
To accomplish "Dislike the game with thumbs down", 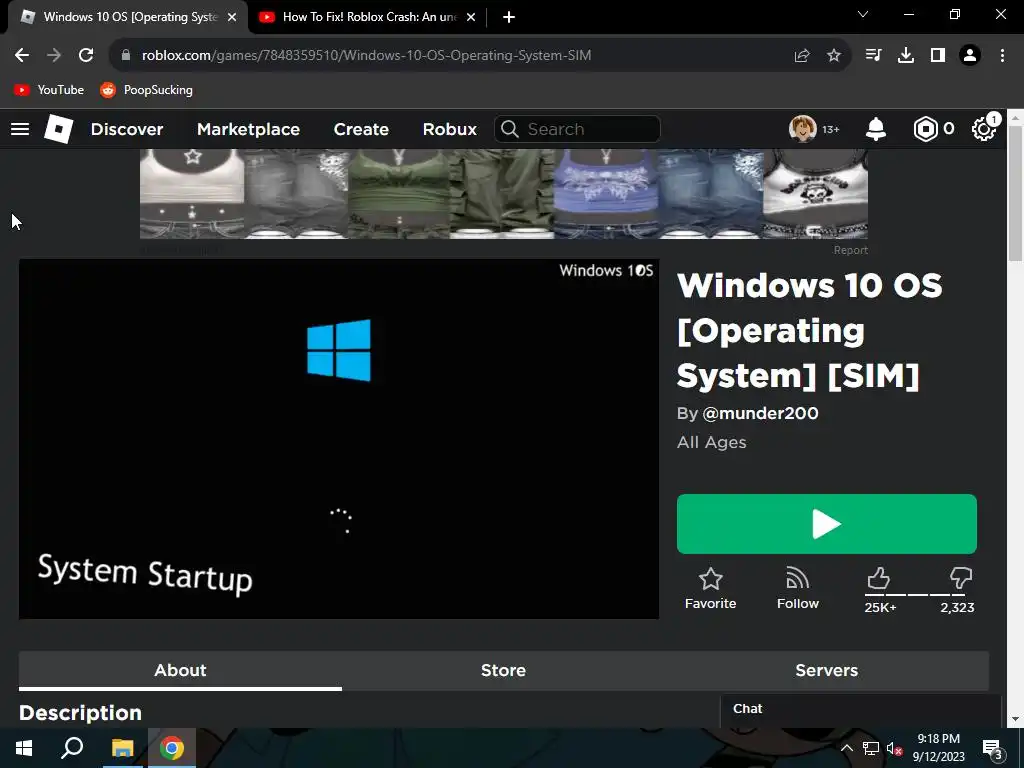I will coord(961,579).
